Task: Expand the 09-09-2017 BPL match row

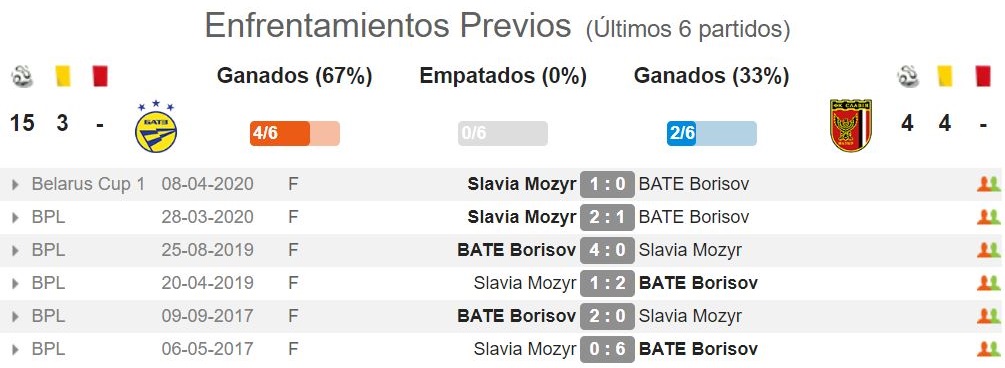Action: point(15,316)
